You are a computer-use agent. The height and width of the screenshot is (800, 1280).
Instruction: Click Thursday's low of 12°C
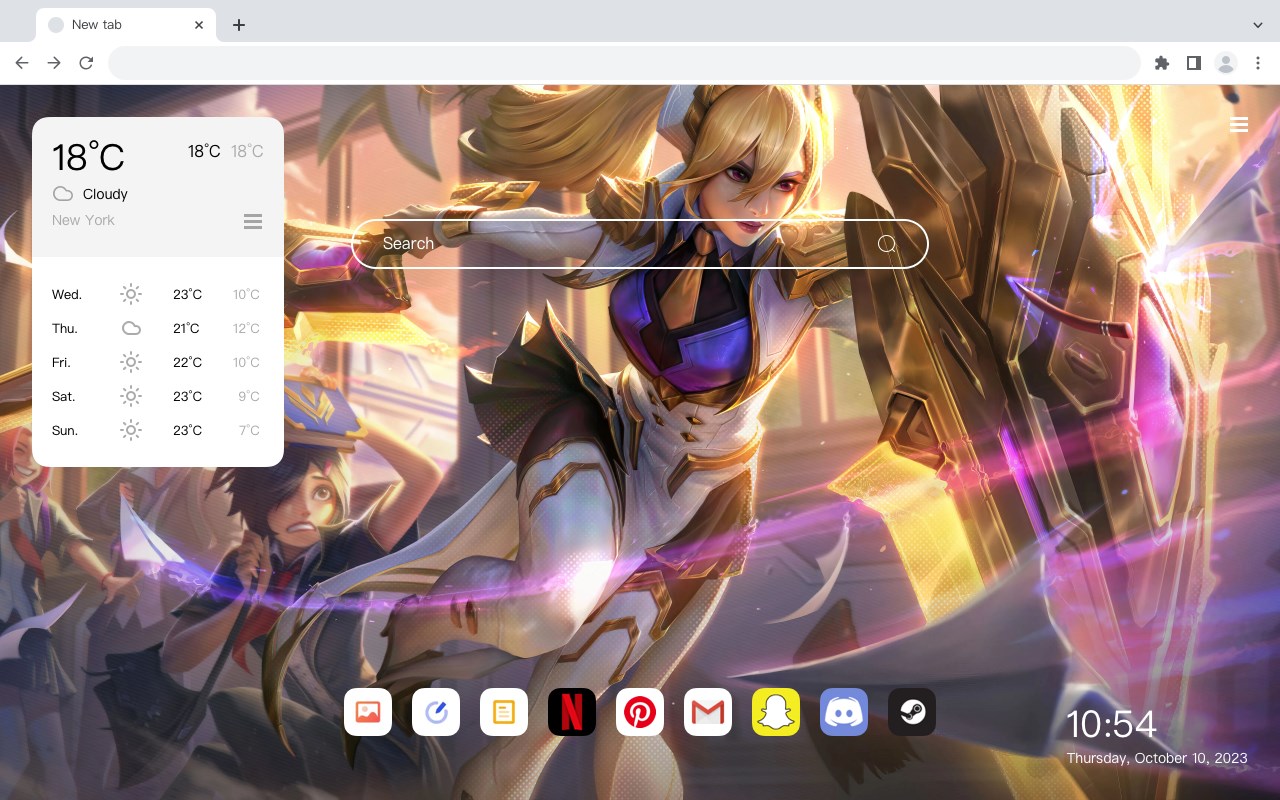tap(247, 328)
